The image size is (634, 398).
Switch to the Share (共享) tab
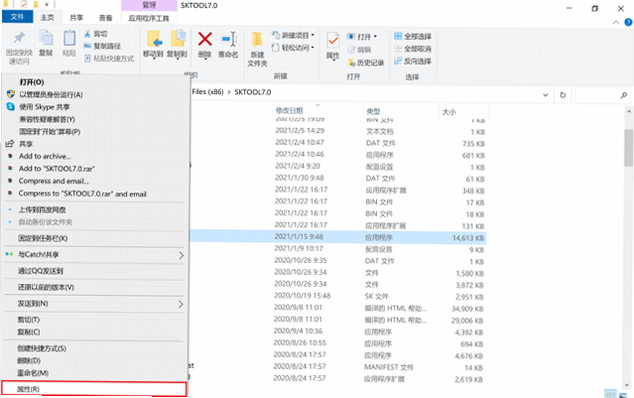pos(76,17)
